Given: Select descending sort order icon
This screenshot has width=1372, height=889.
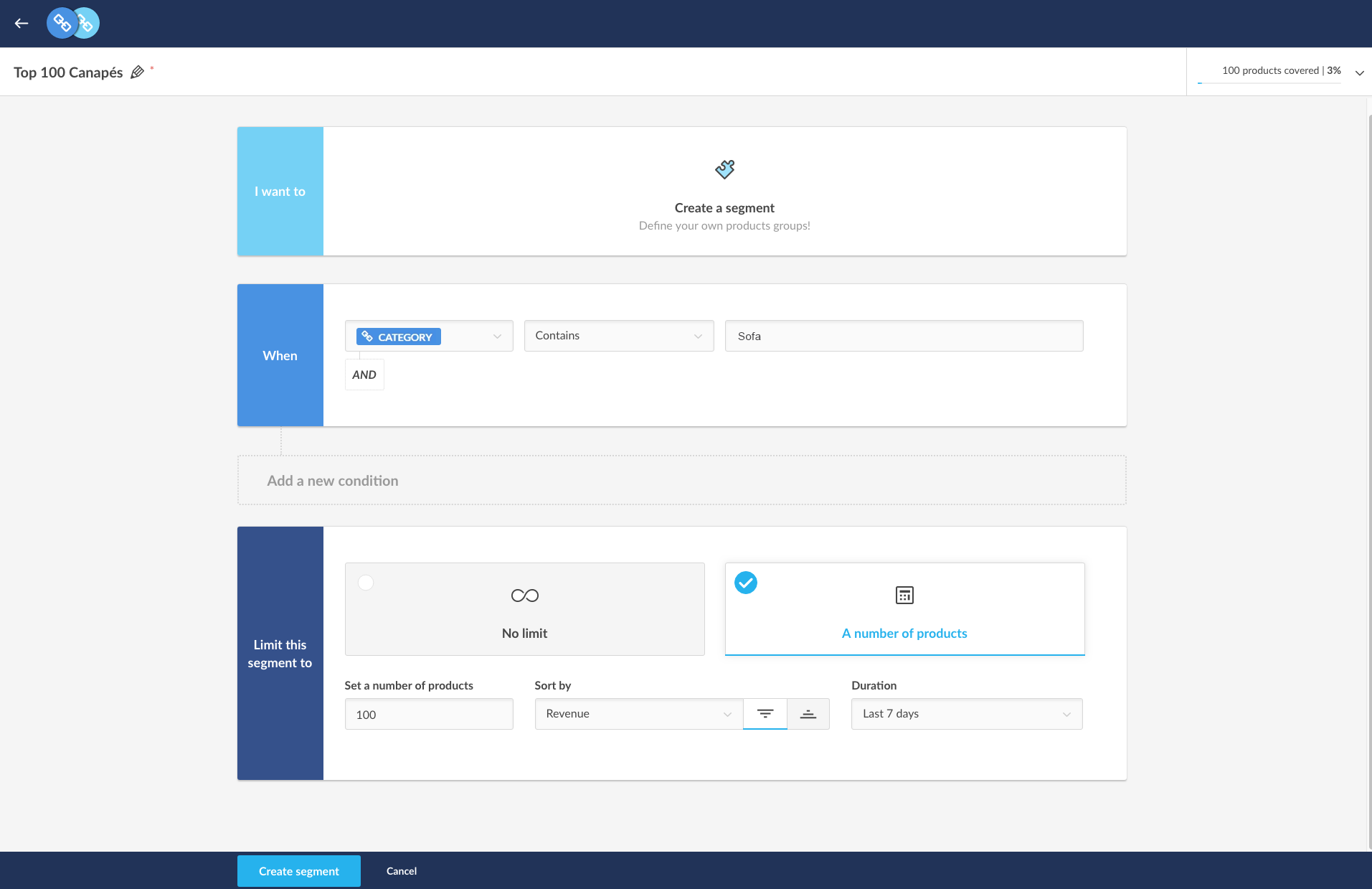Looking at the screenshot, I should pyautogui.click(x=765, y=714).
